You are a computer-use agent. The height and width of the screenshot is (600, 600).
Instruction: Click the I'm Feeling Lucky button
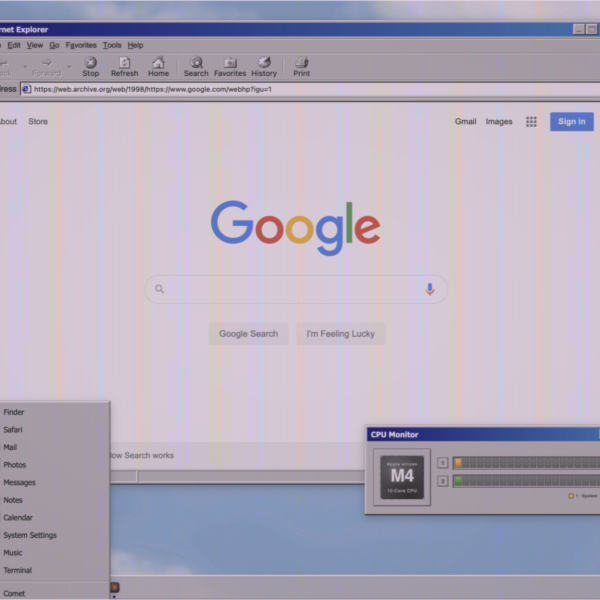point(341,334)
